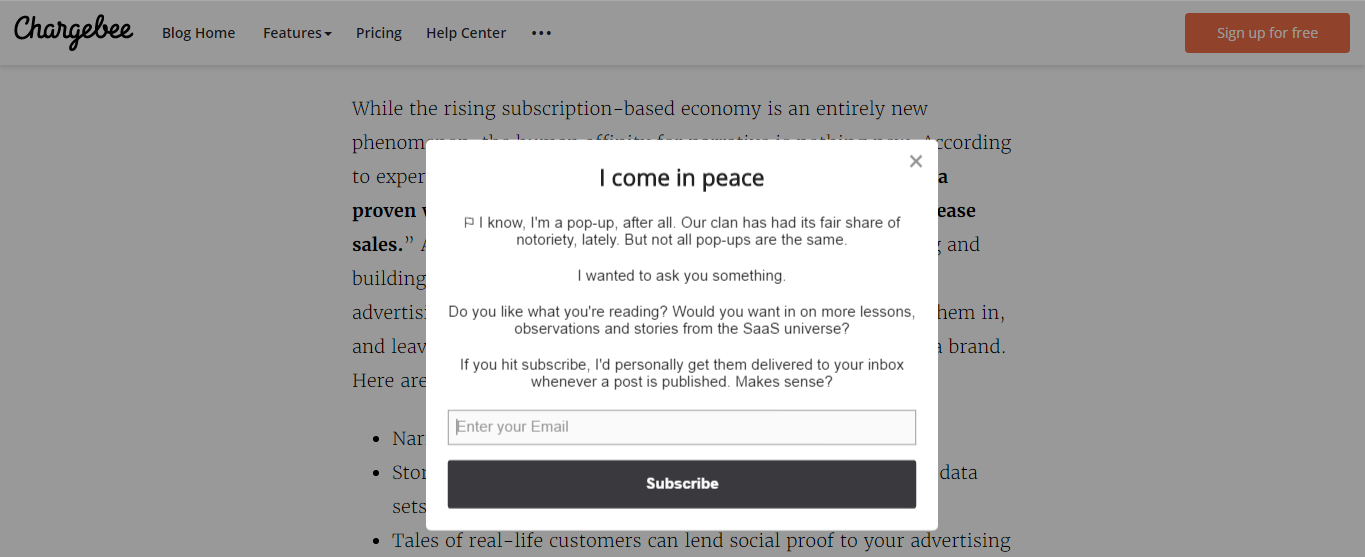
Task: Open the Pricing page
Action: (379, 33)
